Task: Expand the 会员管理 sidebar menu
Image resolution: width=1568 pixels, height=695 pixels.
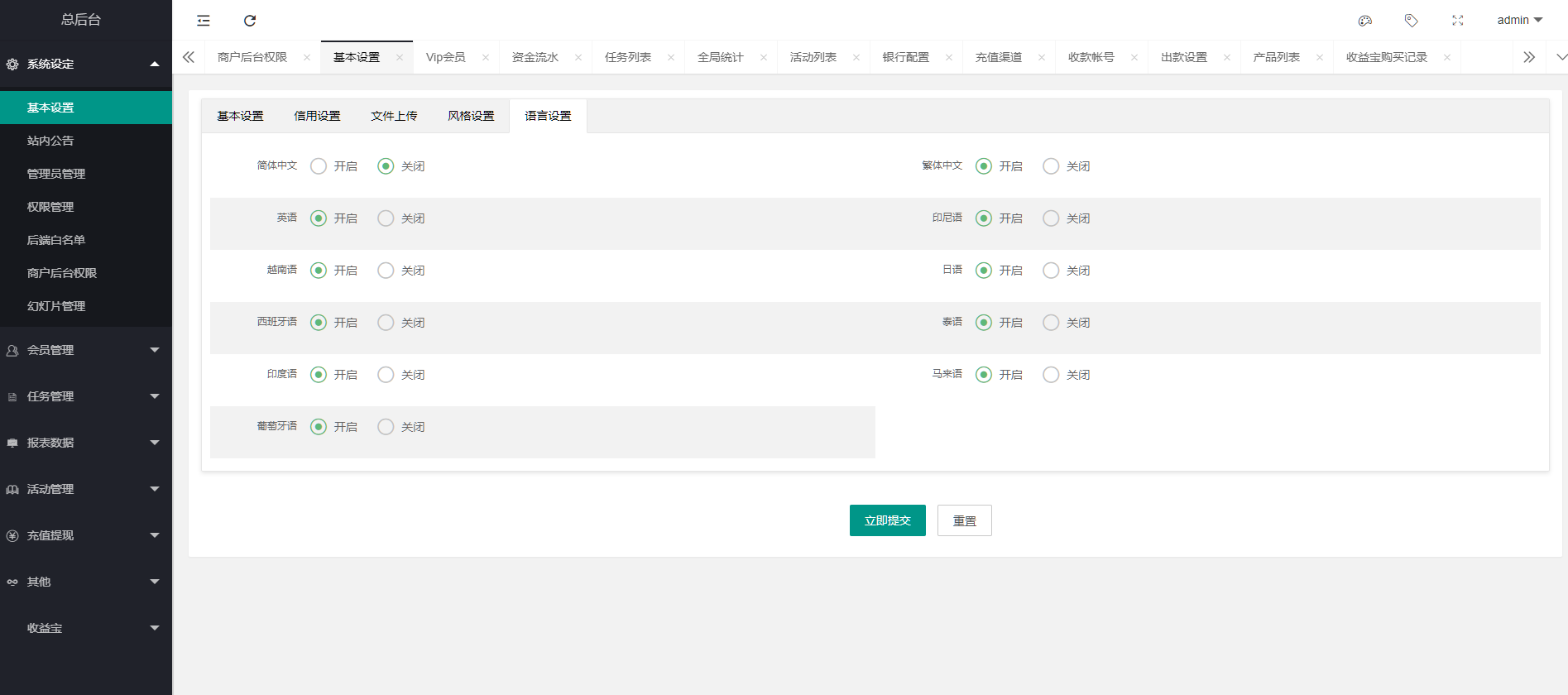Action: 86,350
